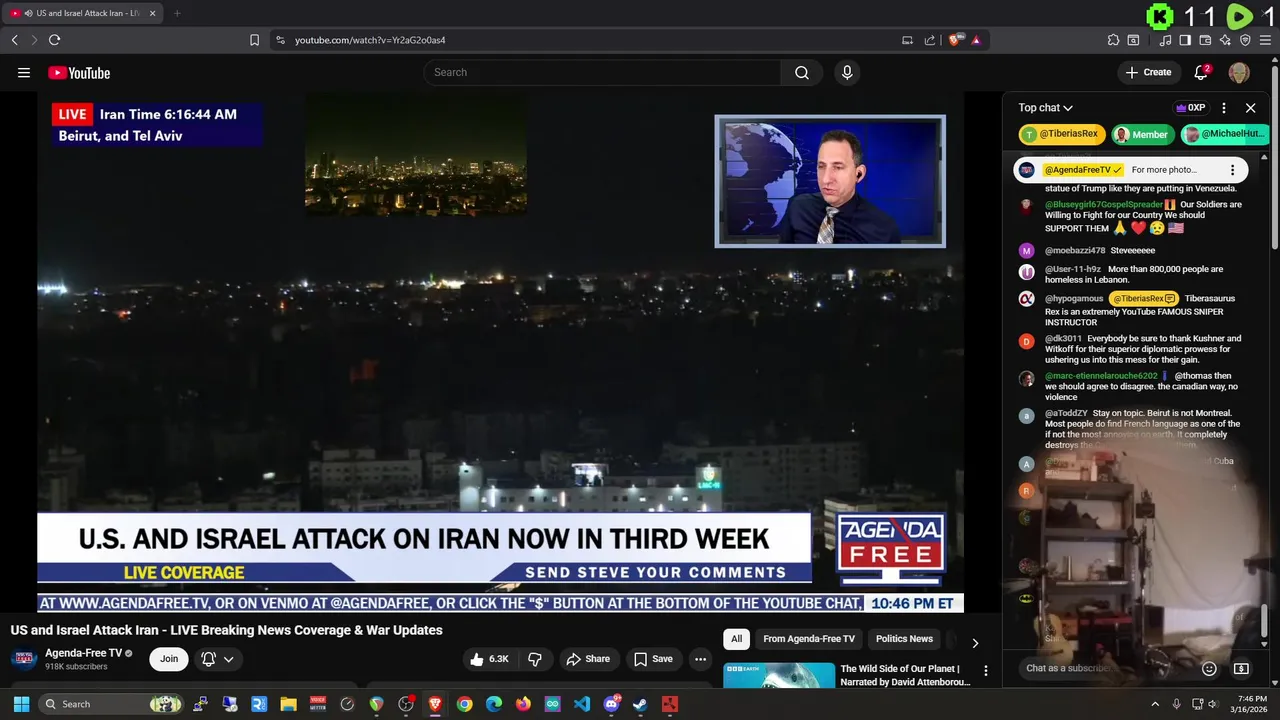Start voice search with the microphone
The height and width of the screenshot is (720, 1280).
(847, 72)
